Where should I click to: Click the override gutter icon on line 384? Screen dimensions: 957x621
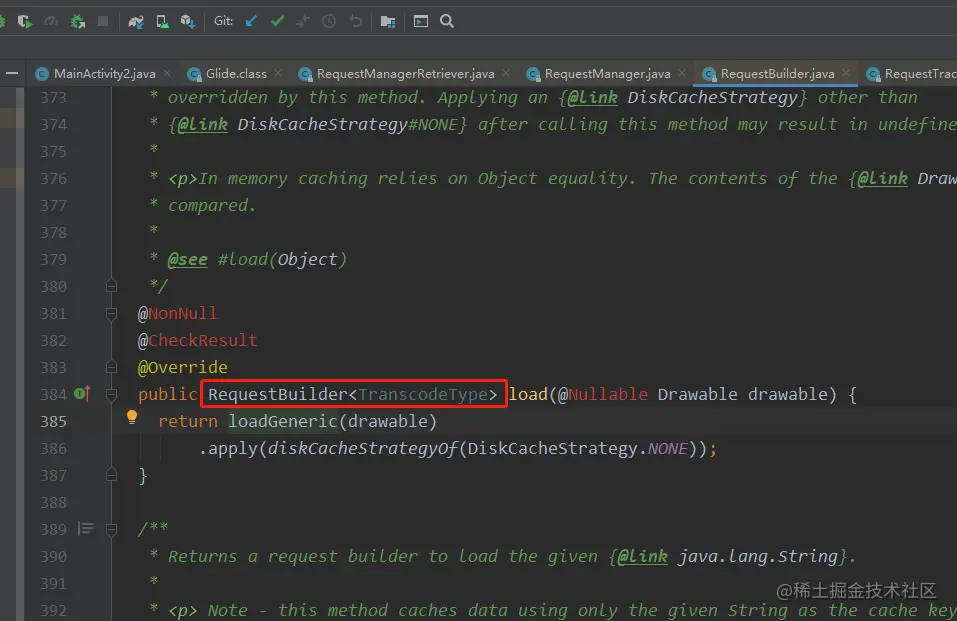[82, 394]
